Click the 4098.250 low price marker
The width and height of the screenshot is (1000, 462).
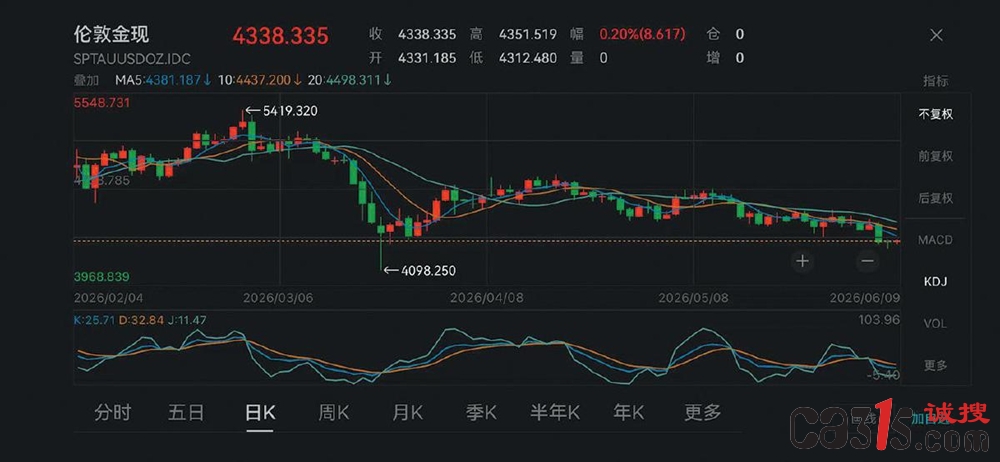click(x=420, y=271)
